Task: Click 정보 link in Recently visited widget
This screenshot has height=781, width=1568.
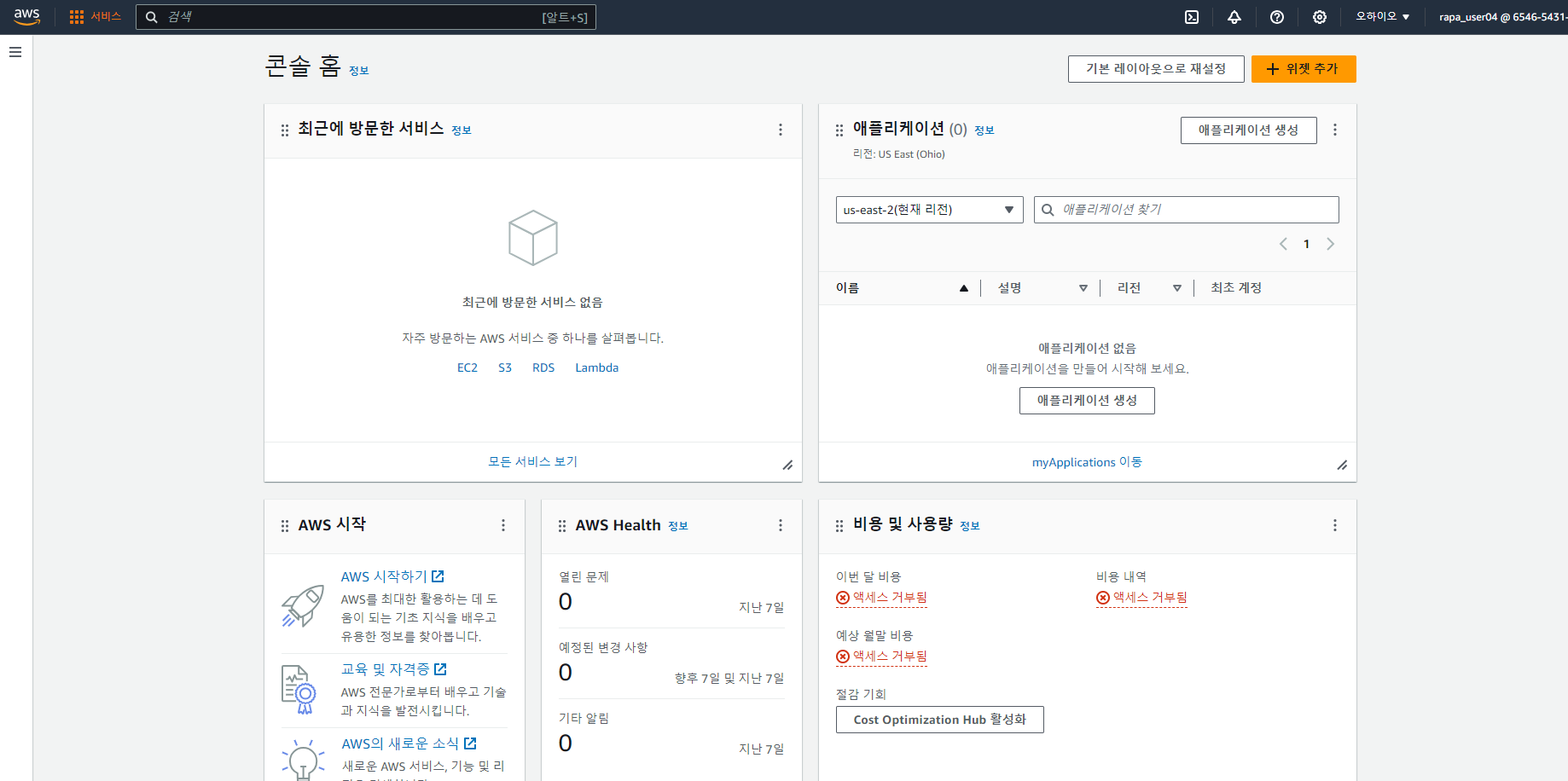Action: [x=462, y=130]
